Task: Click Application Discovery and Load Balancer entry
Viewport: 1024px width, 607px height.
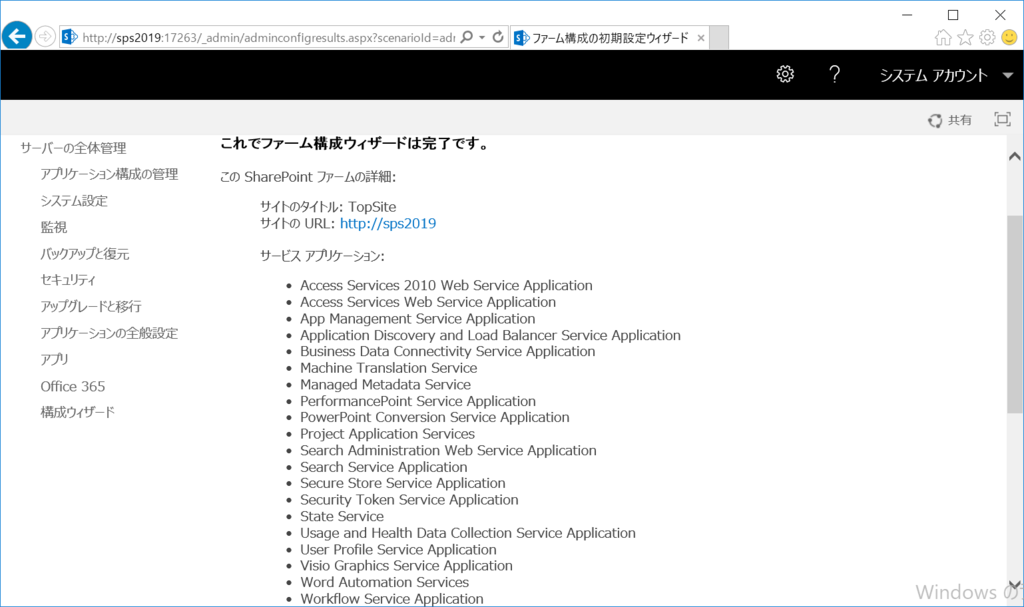Action: point(490,335)
